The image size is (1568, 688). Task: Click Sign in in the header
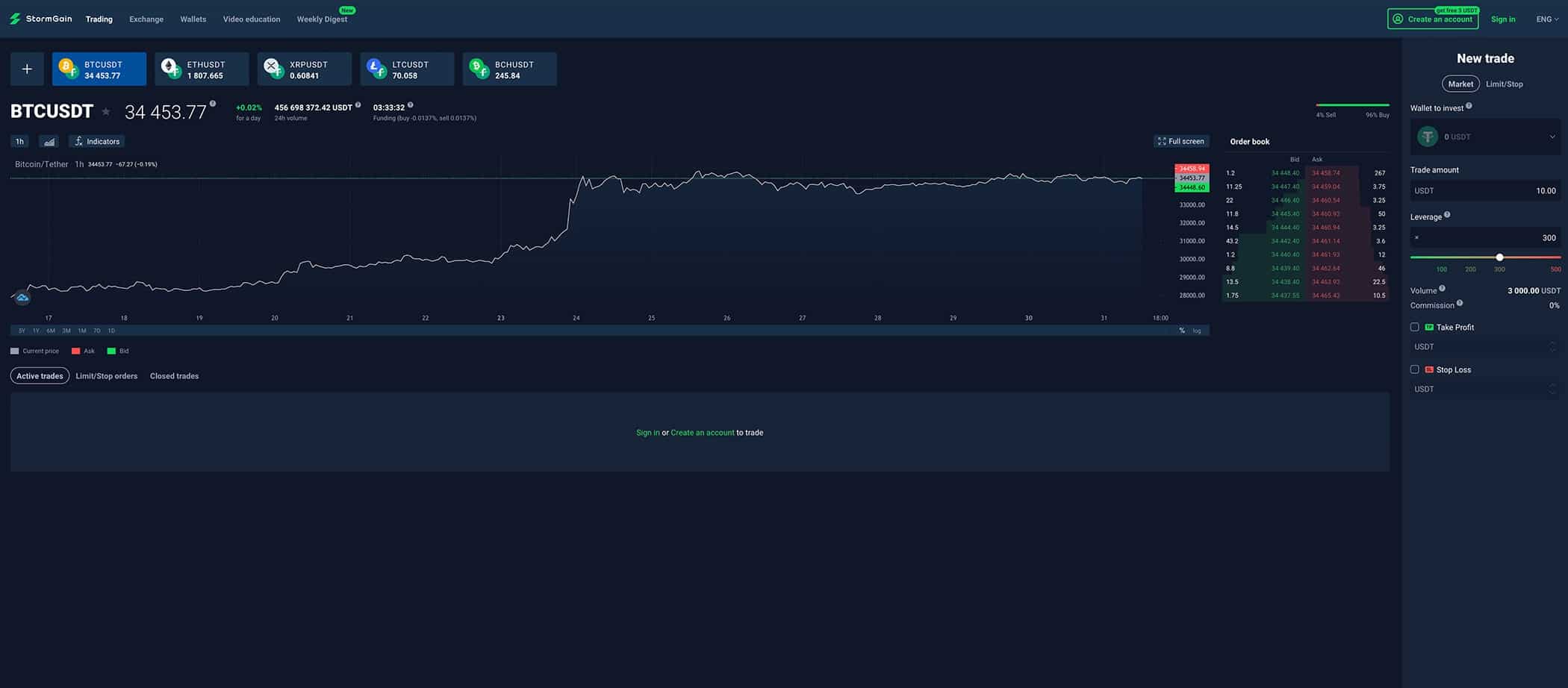coord(1503,19)
